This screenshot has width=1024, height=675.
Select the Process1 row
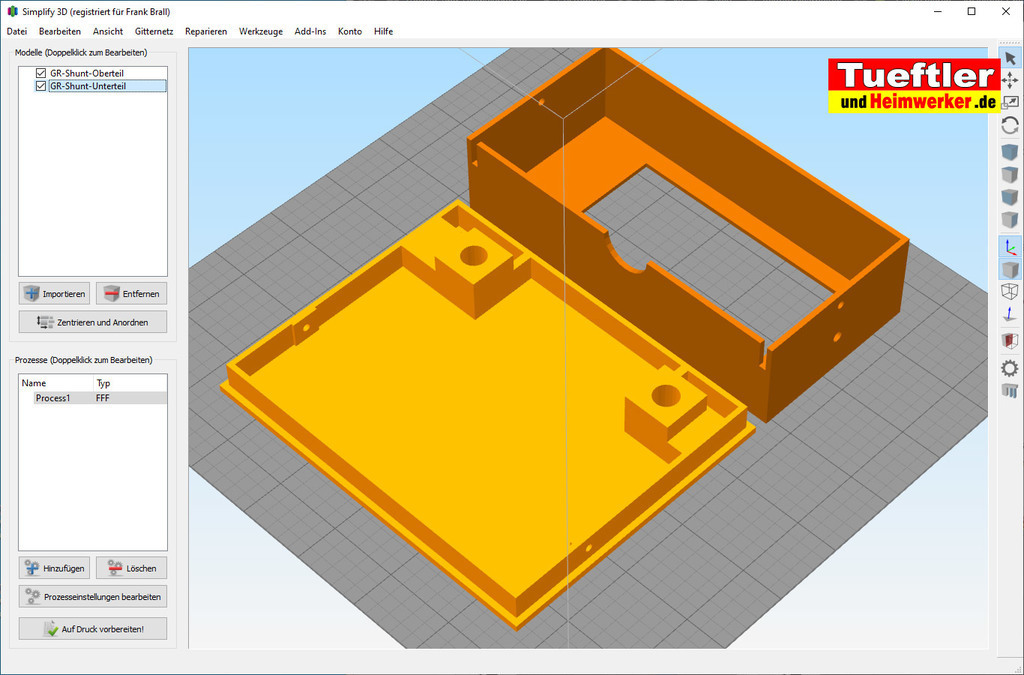tap(93, 398)
